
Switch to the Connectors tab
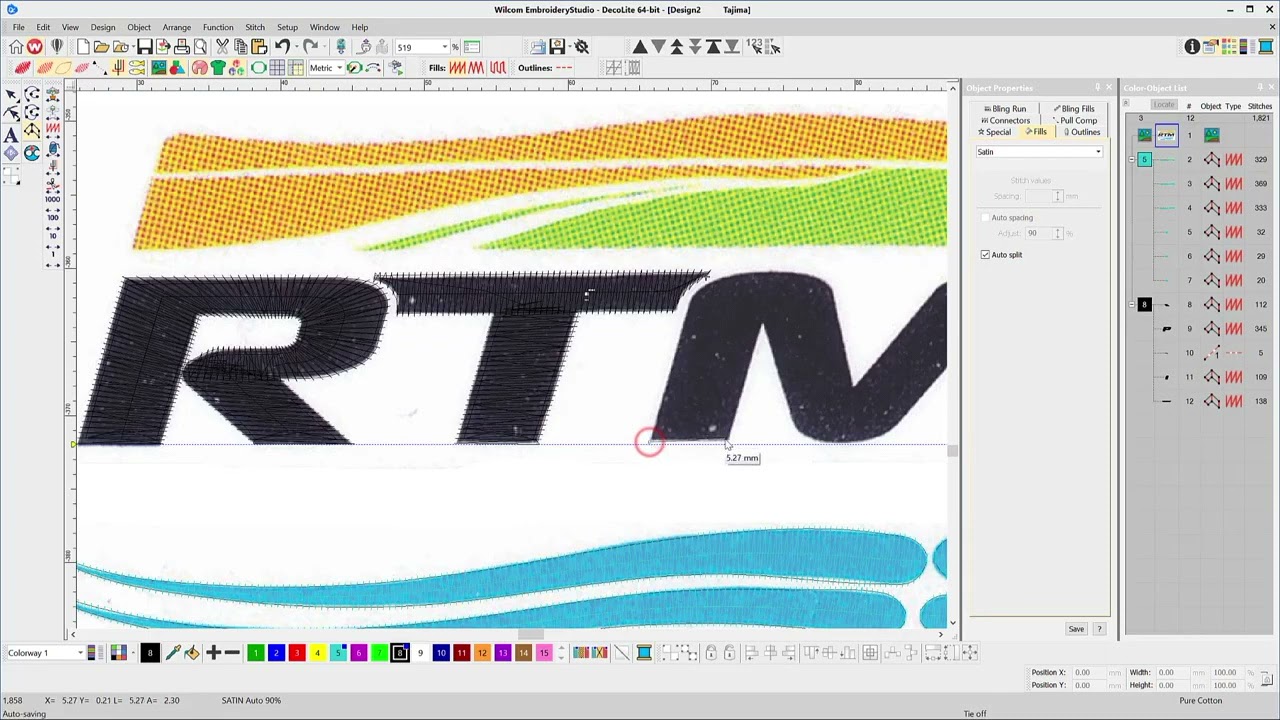[x=1005, y=120]
